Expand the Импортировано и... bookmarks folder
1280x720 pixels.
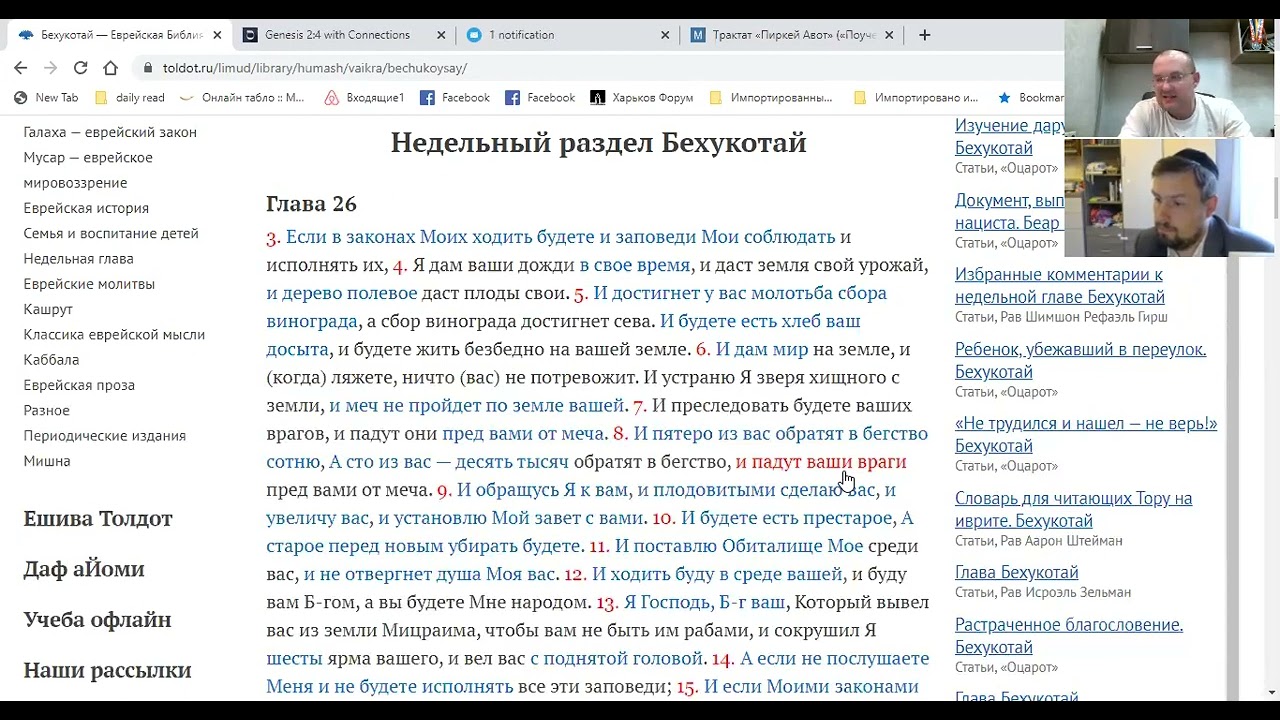916,98
